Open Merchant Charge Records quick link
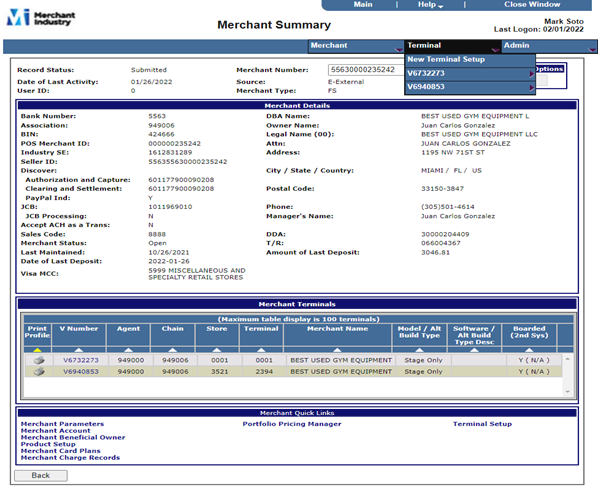 click(70, 458)
